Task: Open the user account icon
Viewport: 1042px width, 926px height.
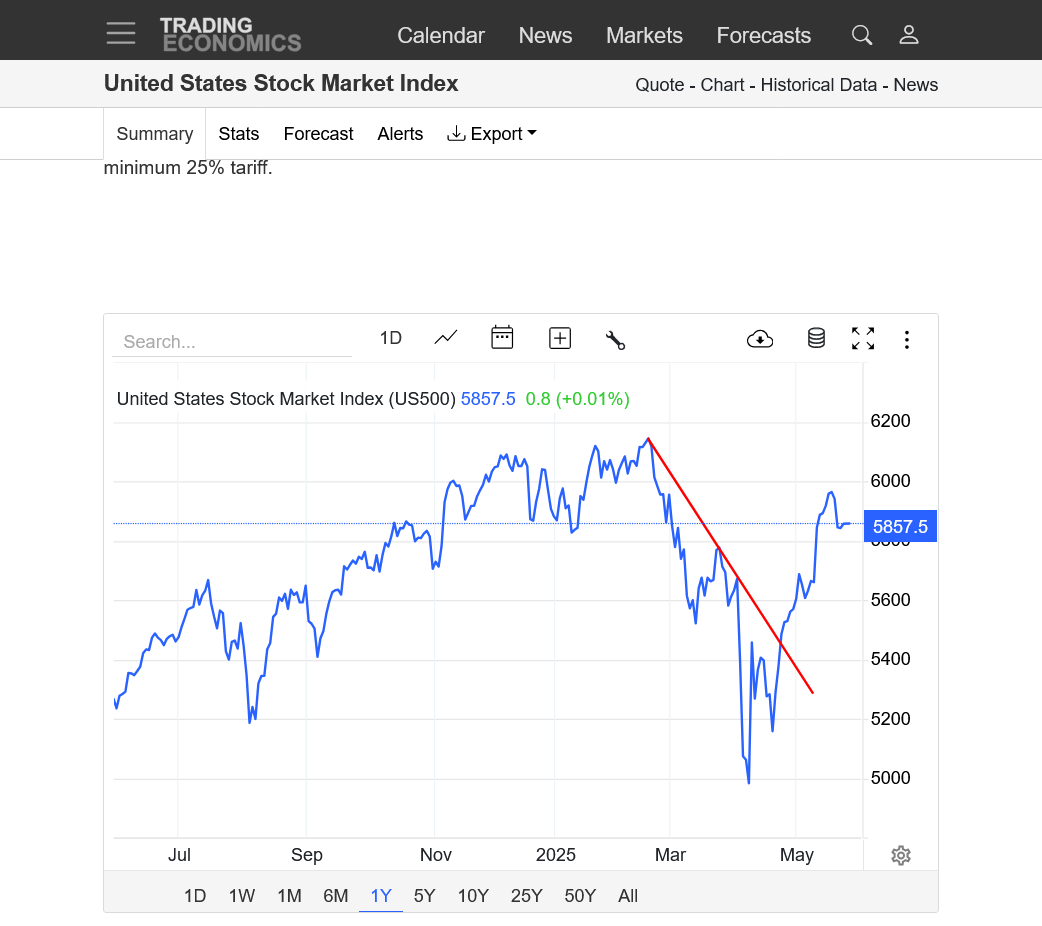Action: [x=908, y=35]
